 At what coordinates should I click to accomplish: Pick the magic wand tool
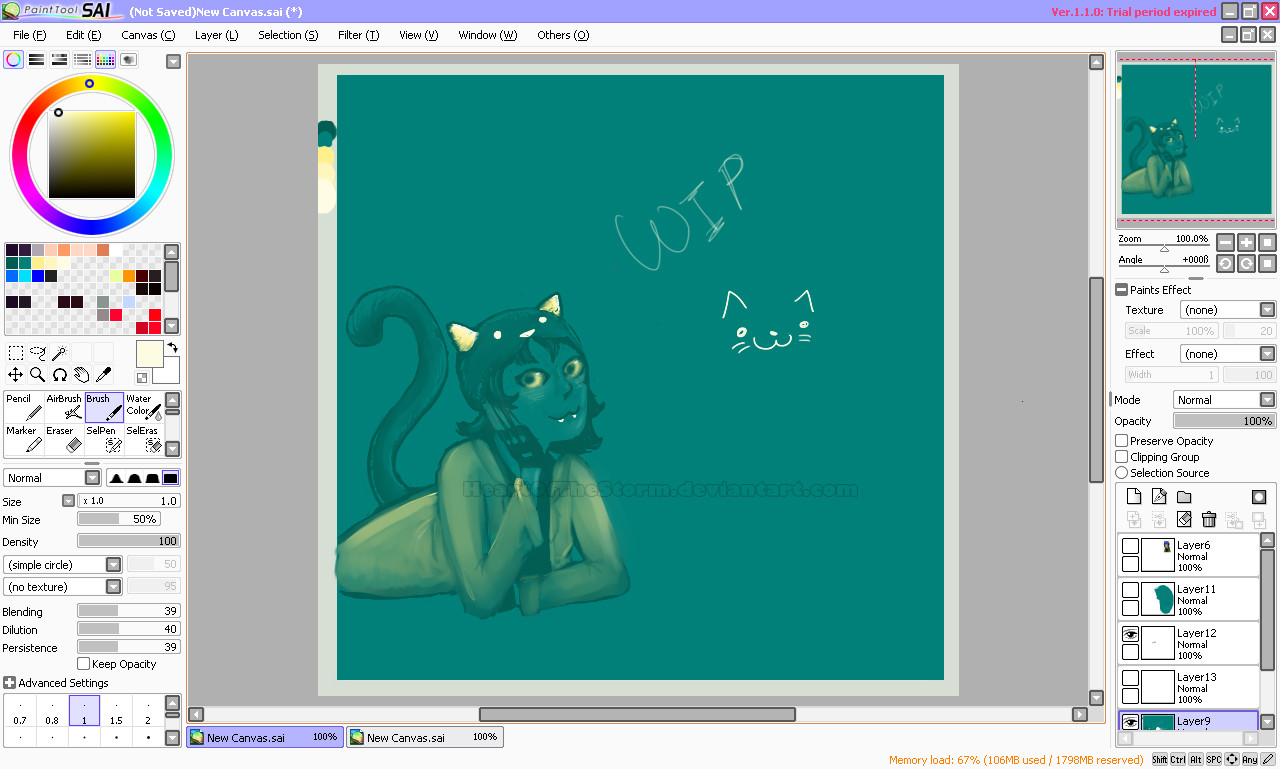click(x=60, y=353)
